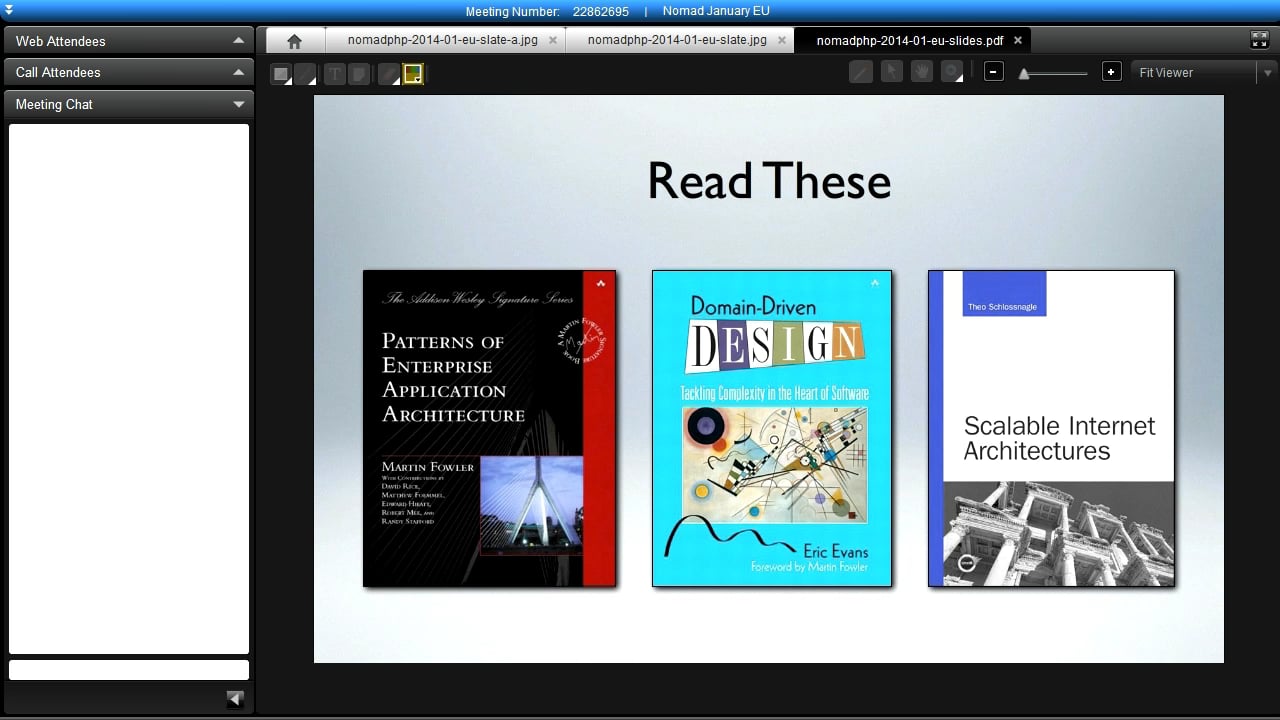Open the Home tab icon

[x=294, y=41]
